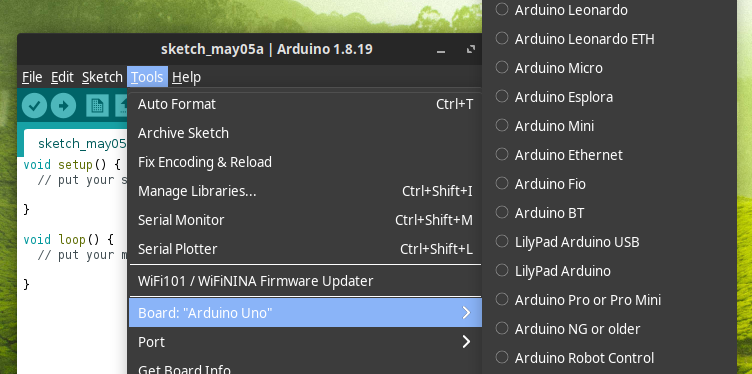This screenshot has width=752, height=374.
Task: Minimize the Arduino window
Action: tap(441, 50)
